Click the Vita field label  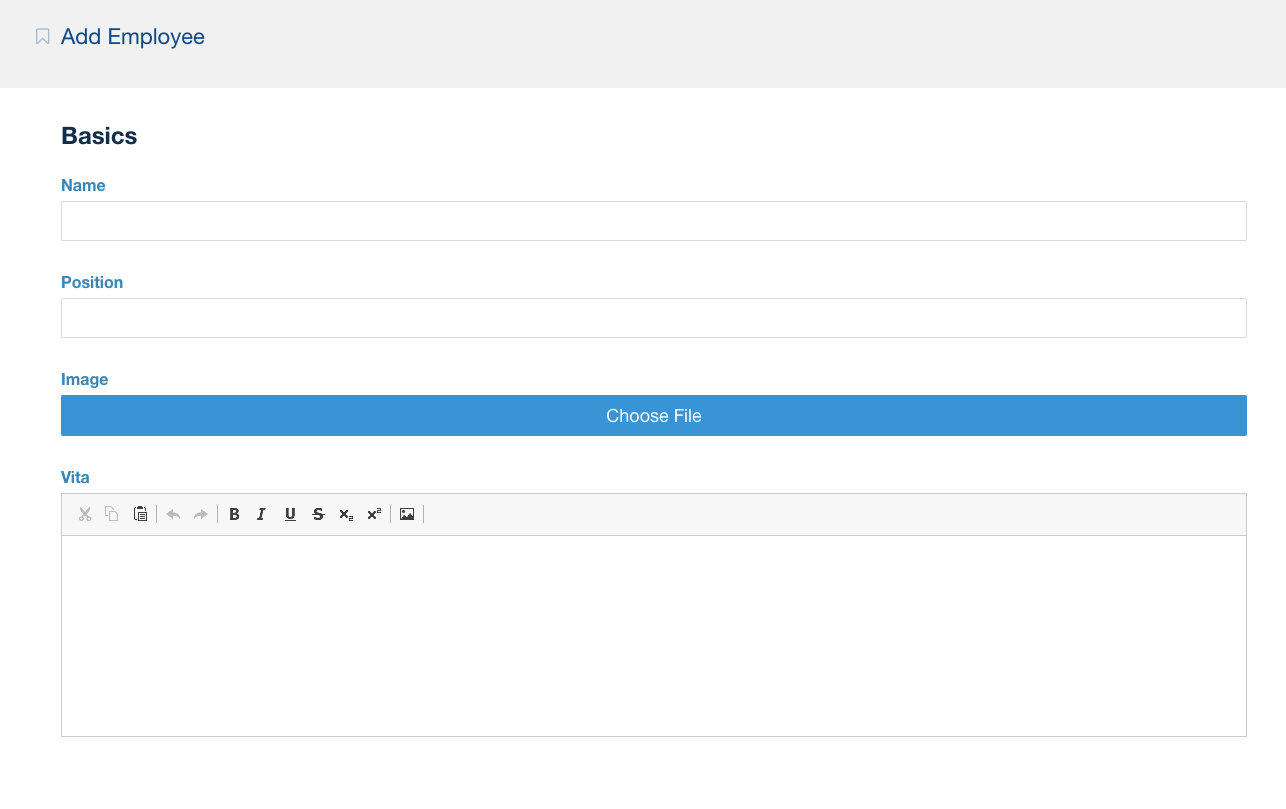coord(74,477)
